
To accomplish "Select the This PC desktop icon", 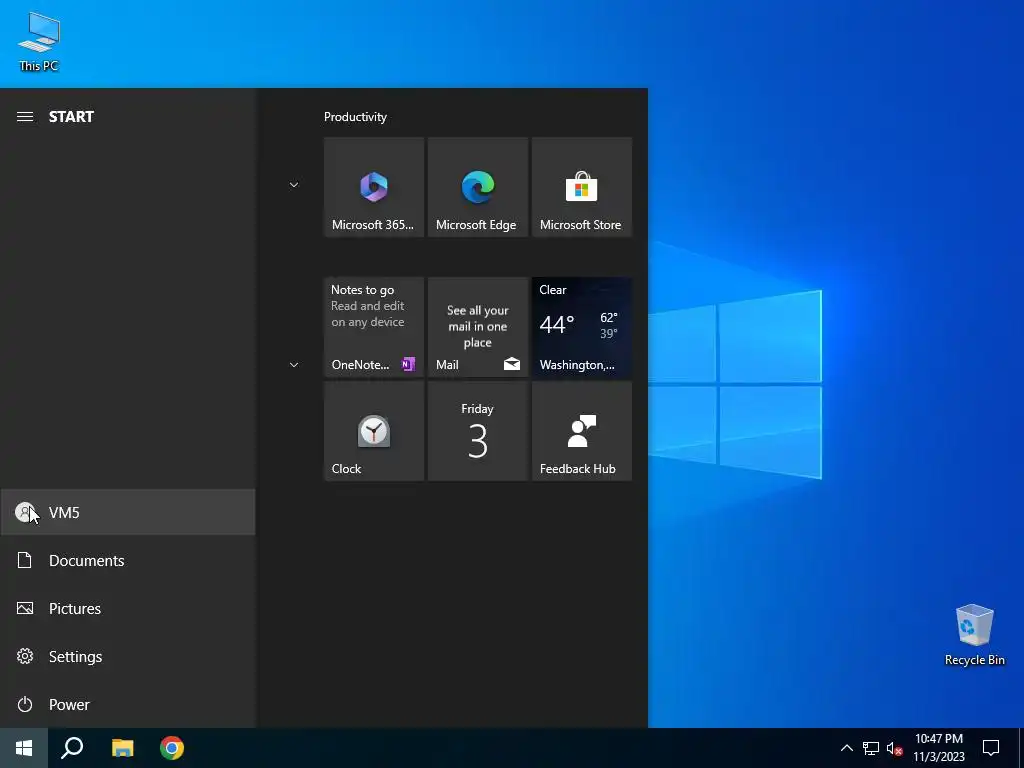I will pos(39,41).
